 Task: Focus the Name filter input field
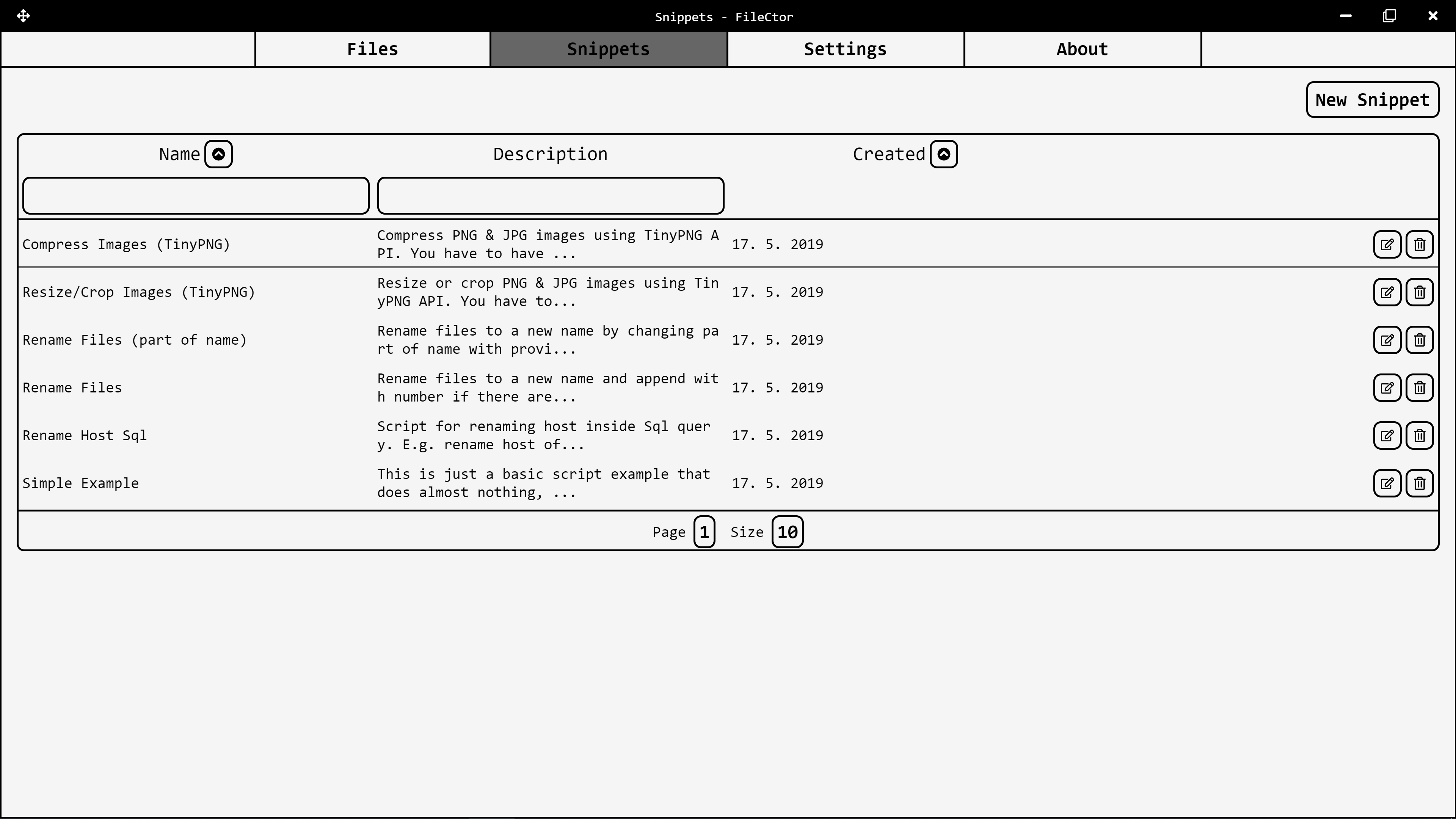196,196
